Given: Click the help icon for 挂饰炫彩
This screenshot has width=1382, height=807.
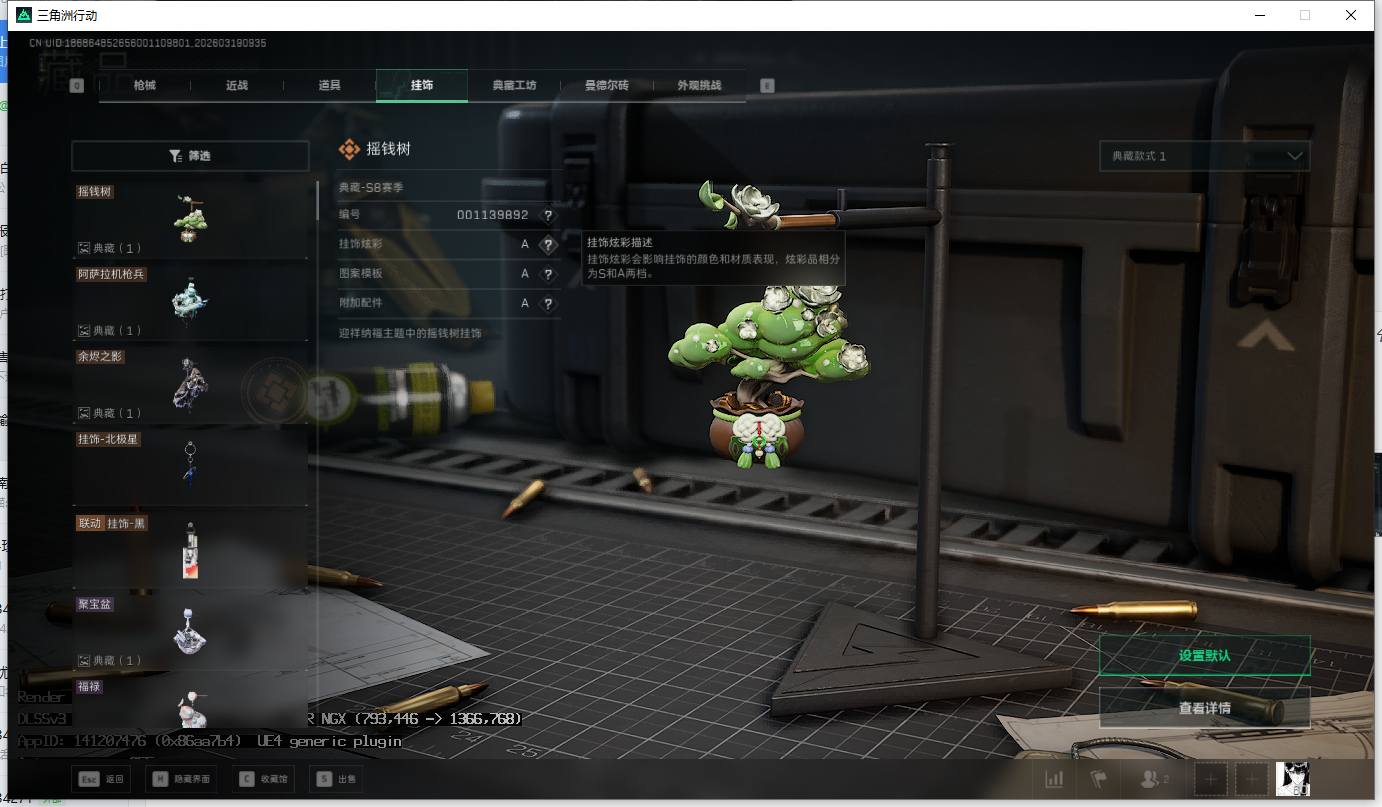Looking at the screenshot, I should (x=548, y=244).
